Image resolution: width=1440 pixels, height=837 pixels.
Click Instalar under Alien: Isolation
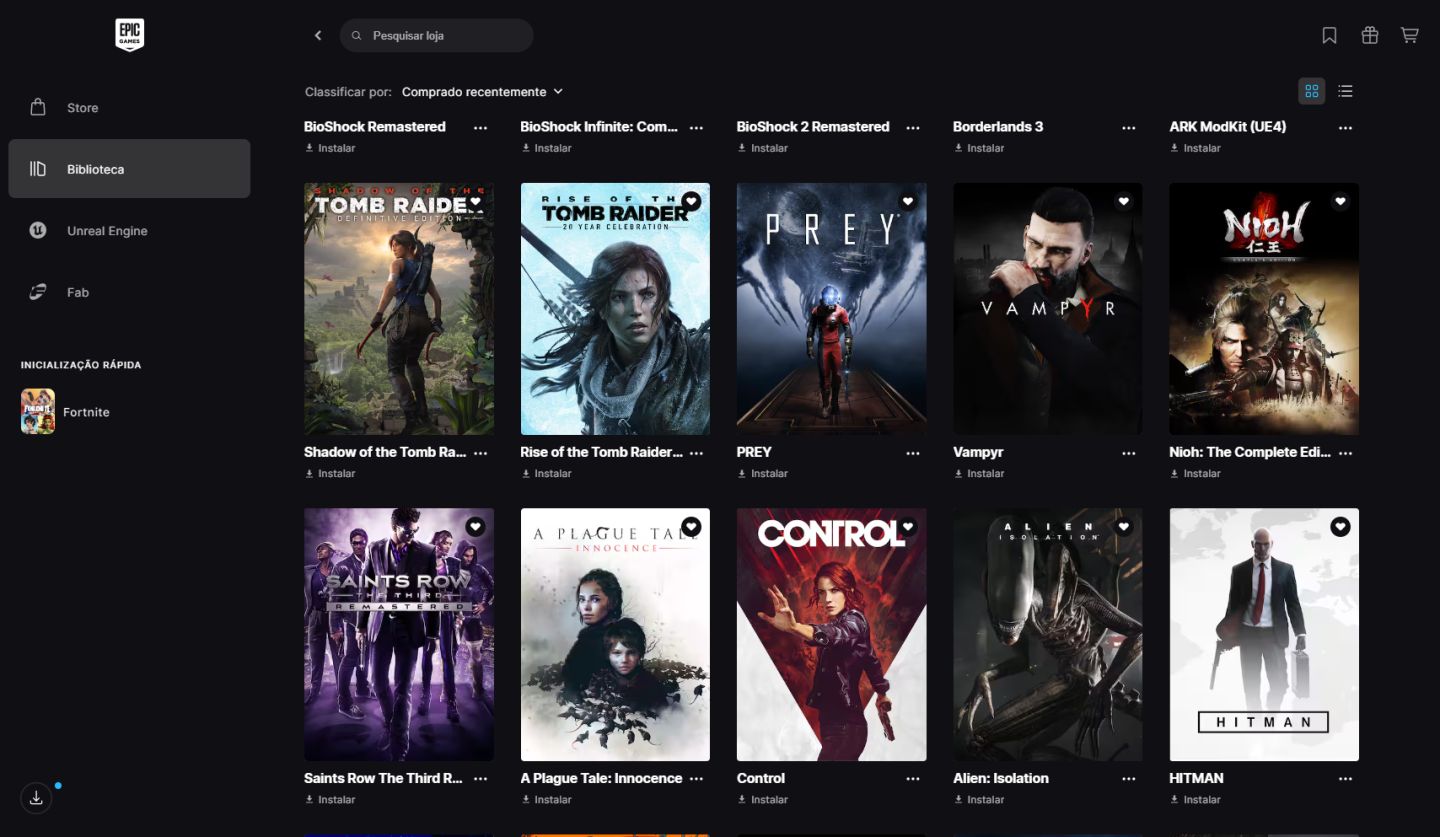click(979, 800)
